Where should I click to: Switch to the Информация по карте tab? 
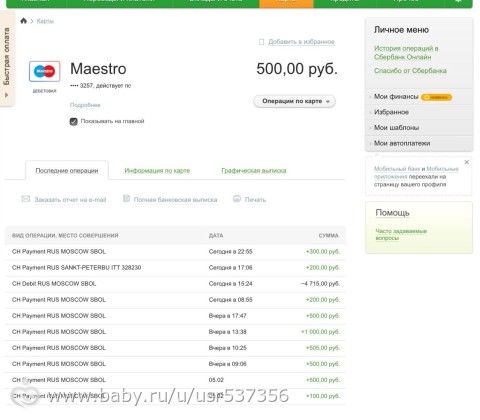pos(157,171)
